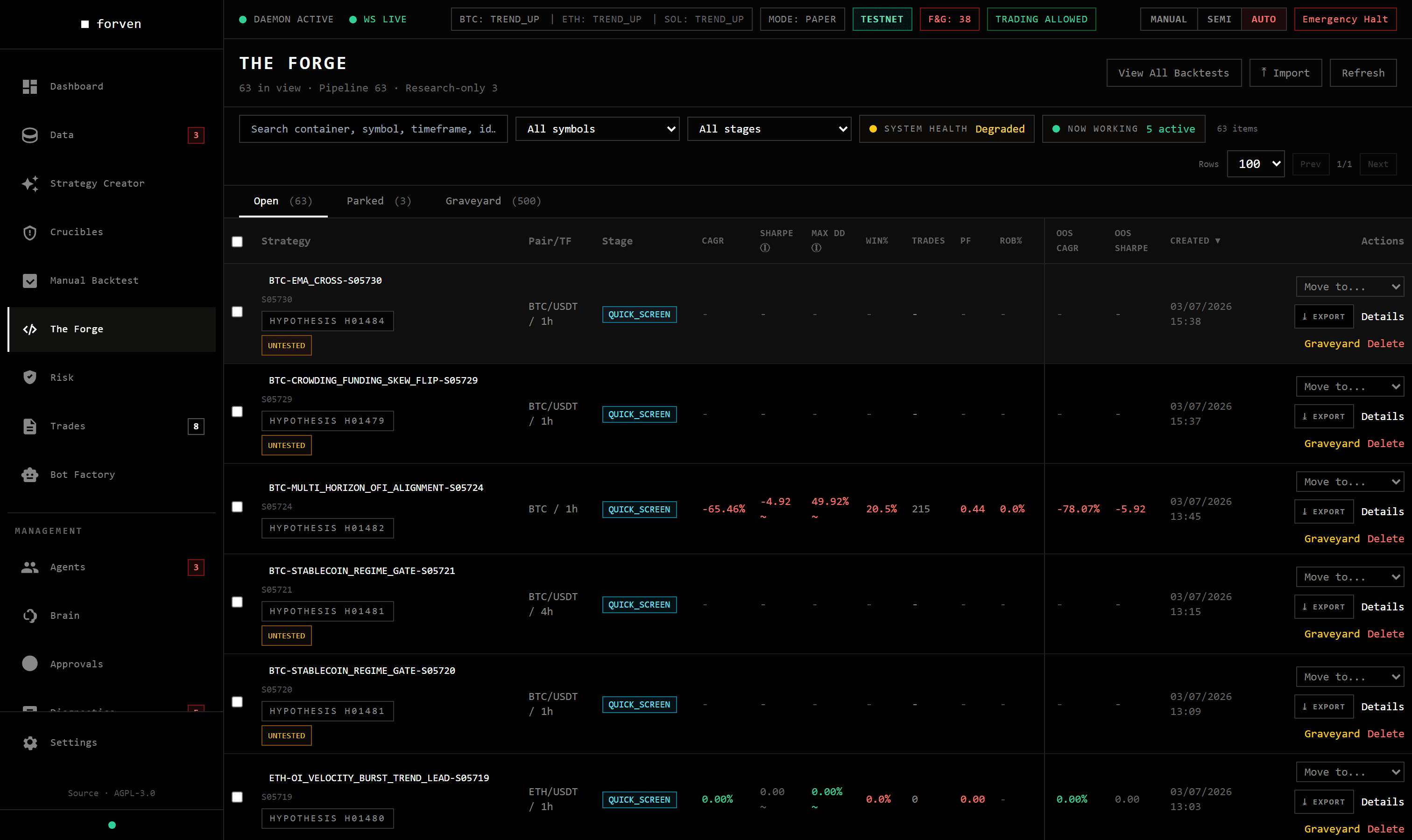Export strategy BTC-EMA_CROSS-S05730
This screenshot has height=840, width=1412.
[x=1324, y=317]
